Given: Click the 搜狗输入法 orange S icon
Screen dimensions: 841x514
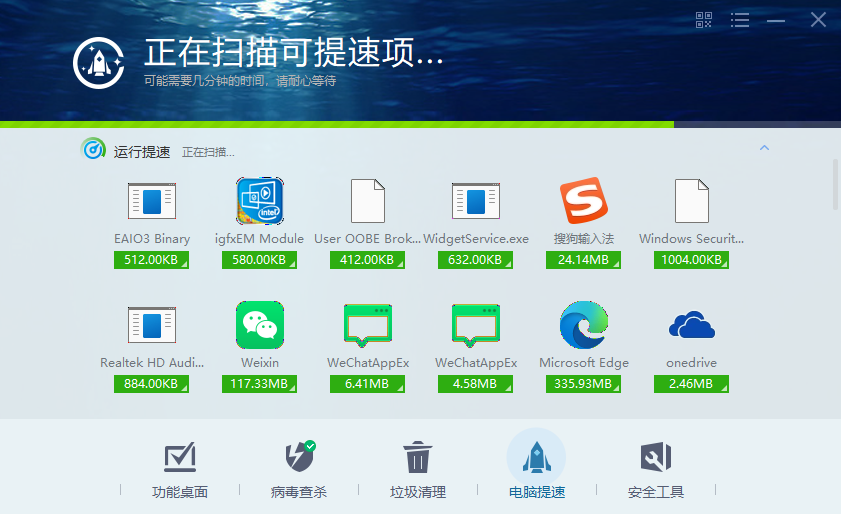Looking at the screenshot, I should (x=584, y=201).
